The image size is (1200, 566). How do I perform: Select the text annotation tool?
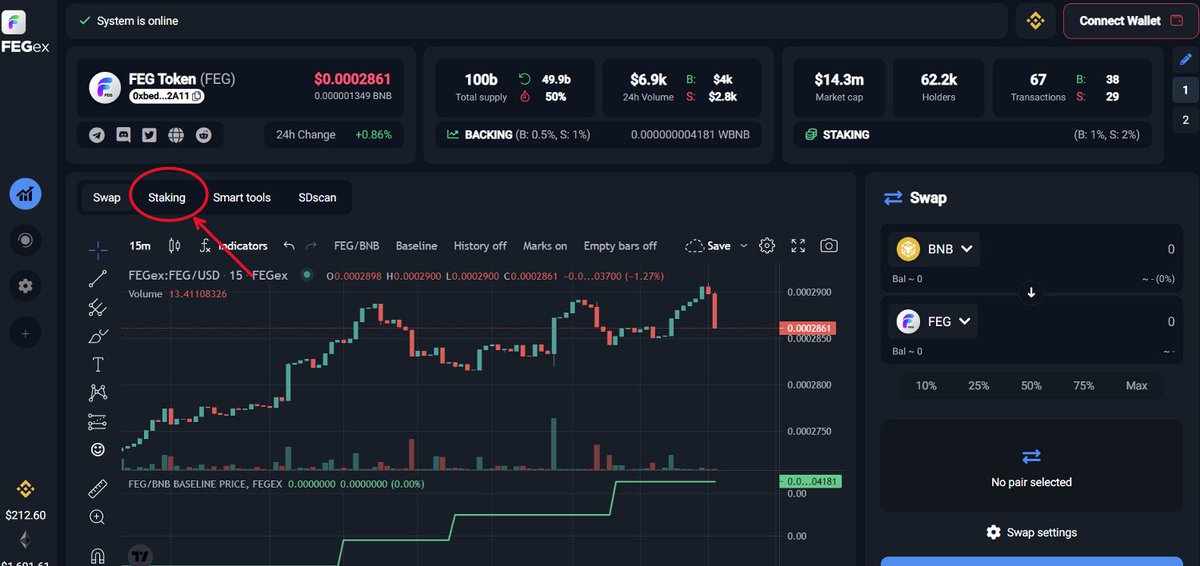click(x=97, y=364)
